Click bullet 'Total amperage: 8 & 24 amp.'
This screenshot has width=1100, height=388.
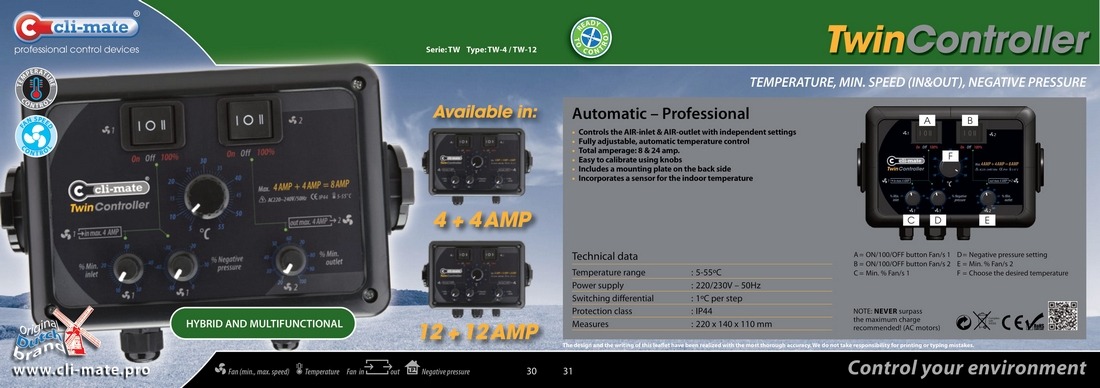(x=629, y=151)
